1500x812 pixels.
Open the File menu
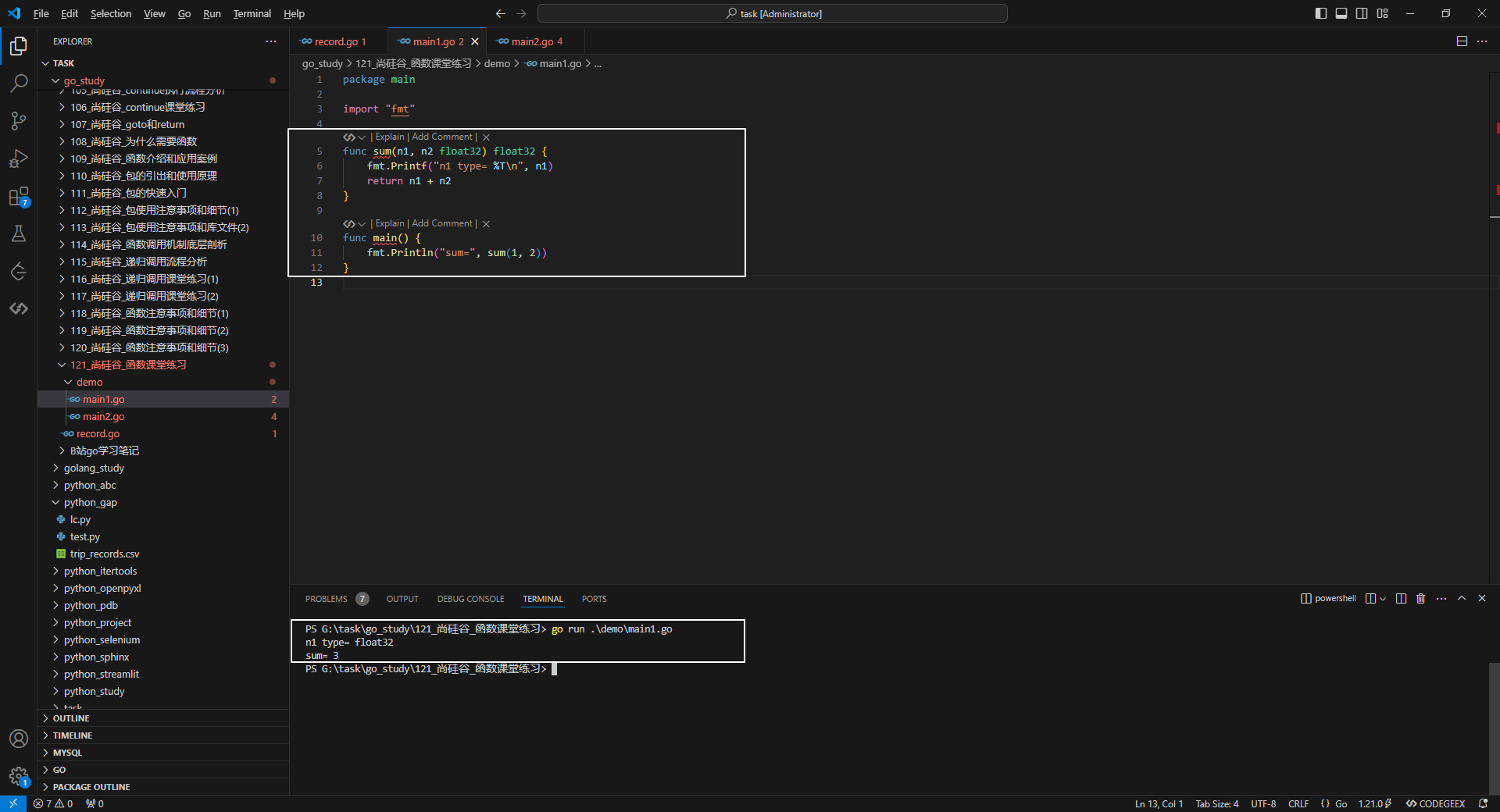click(x=41, y=13)
